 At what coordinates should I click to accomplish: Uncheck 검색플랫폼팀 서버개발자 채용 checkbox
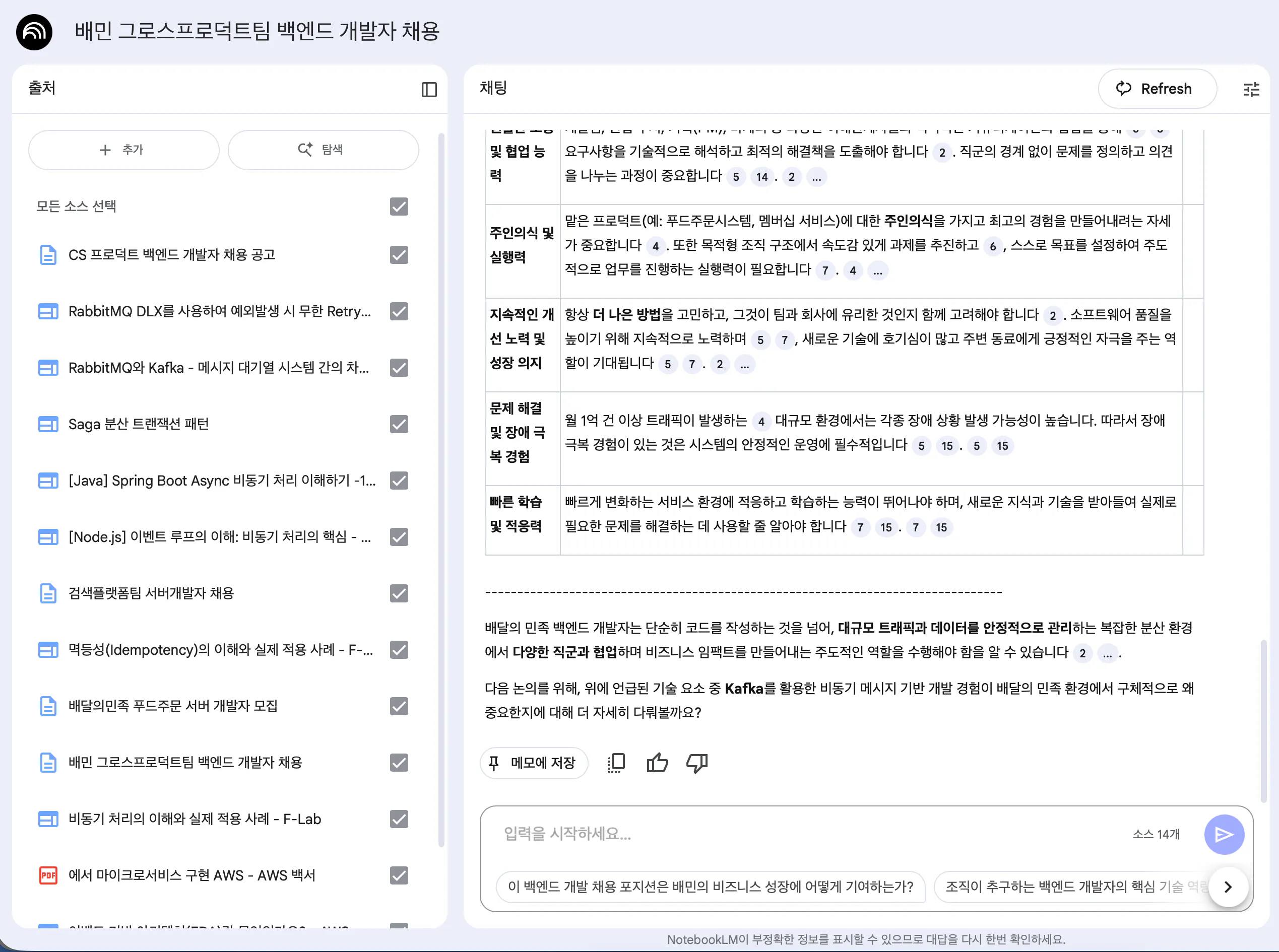[x=399, y=593]
